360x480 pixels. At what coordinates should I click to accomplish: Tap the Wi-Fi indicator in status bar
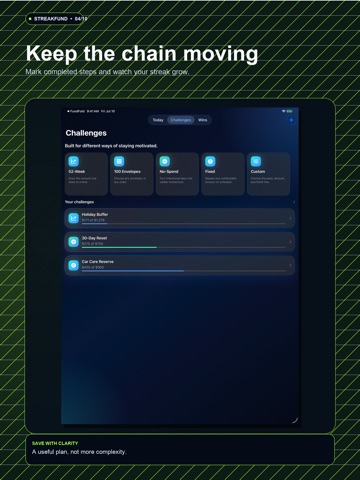pos(284,111)
